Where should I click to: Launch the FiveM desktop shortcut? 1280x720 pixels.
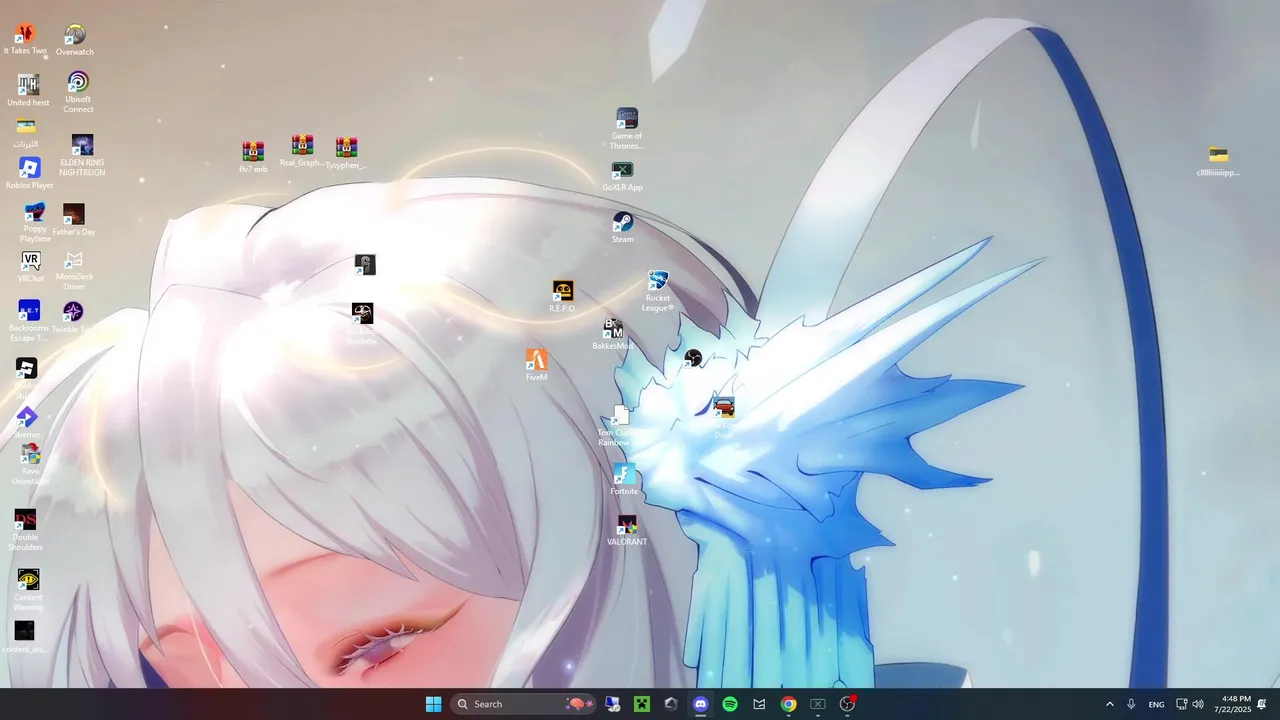[537, 365]
